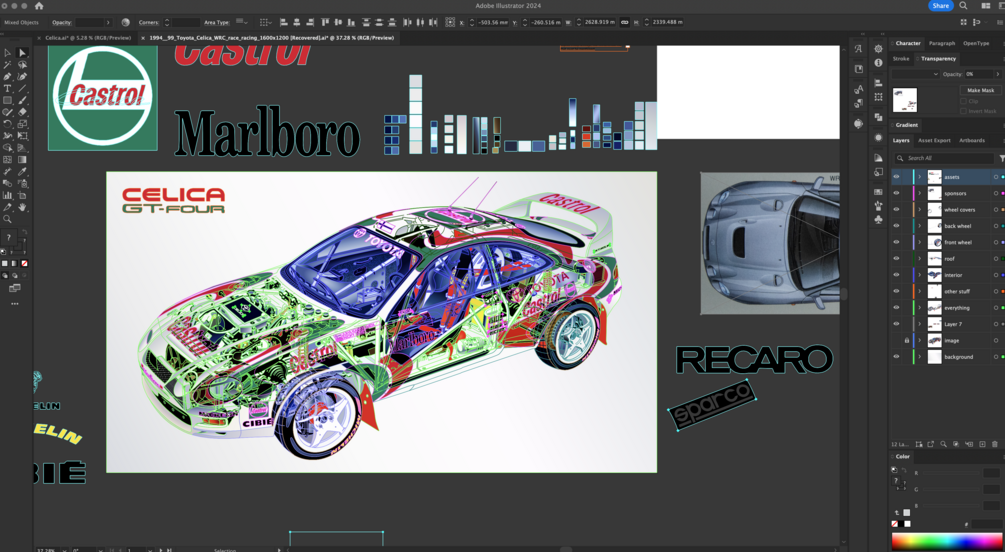The image size is (1005, 552).
Task: Hide the wheel covers layer
Action: point(896,210)
